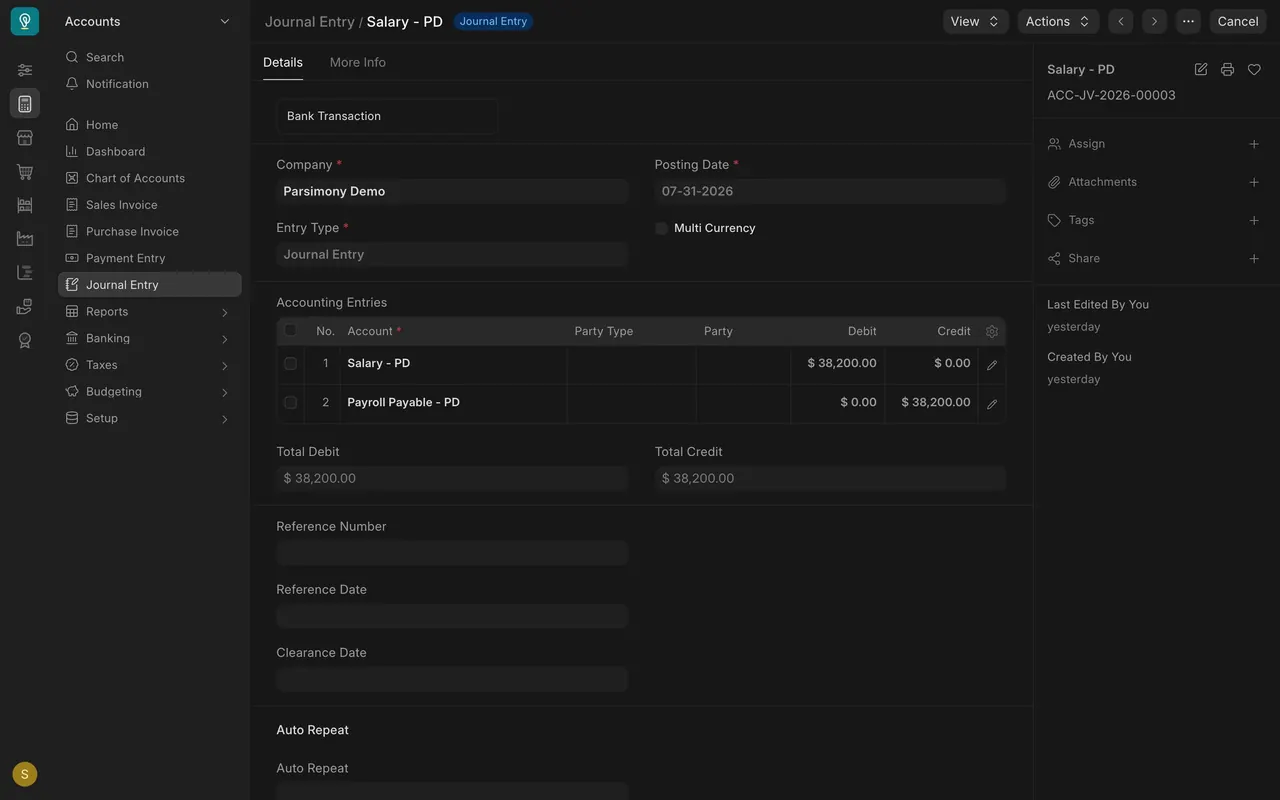Open Notification in the sidebar
1280x800 pixels.
click(150, 84)
